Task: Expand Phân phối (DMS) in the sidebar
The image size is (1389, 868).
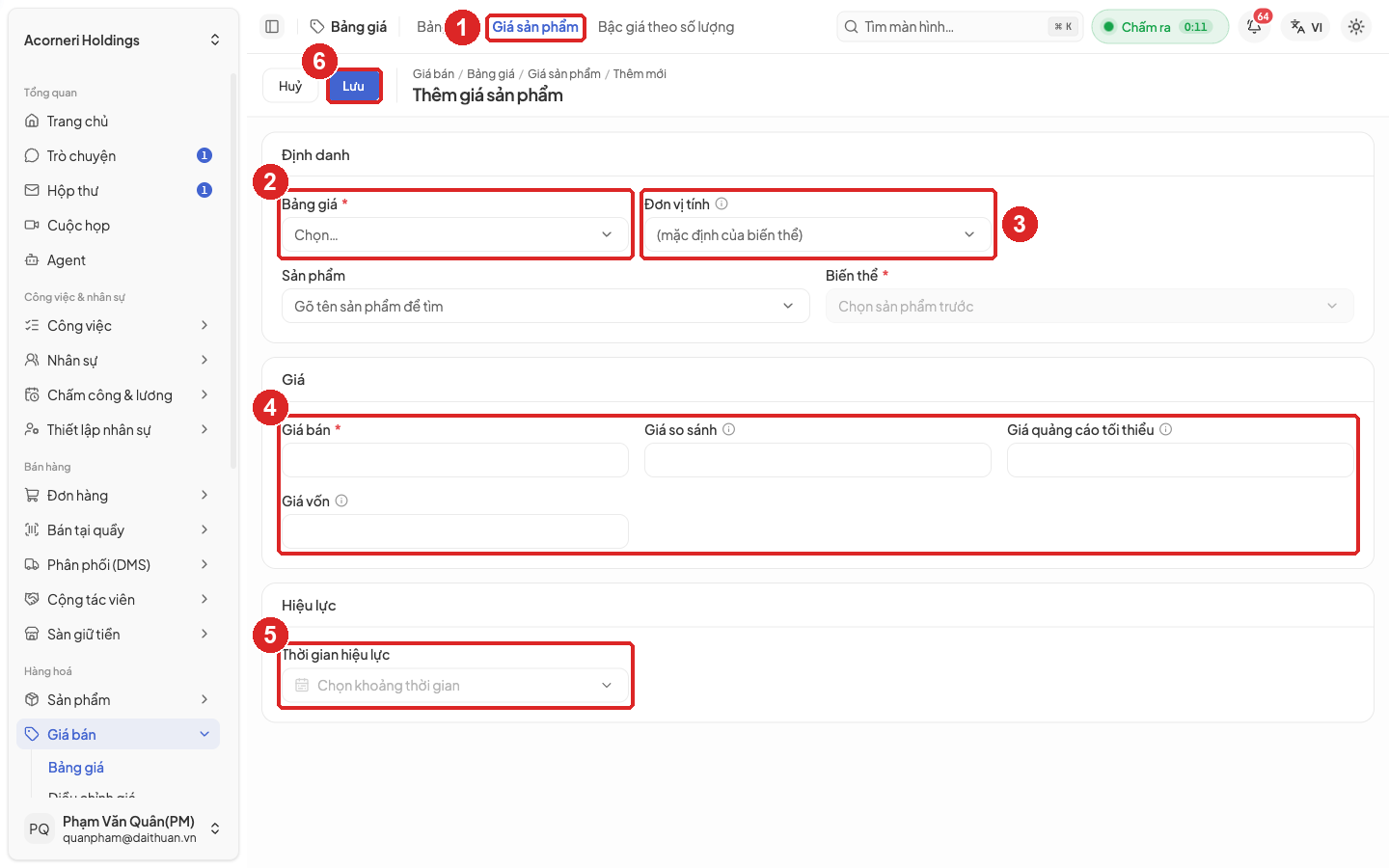Action: (118, 565)
